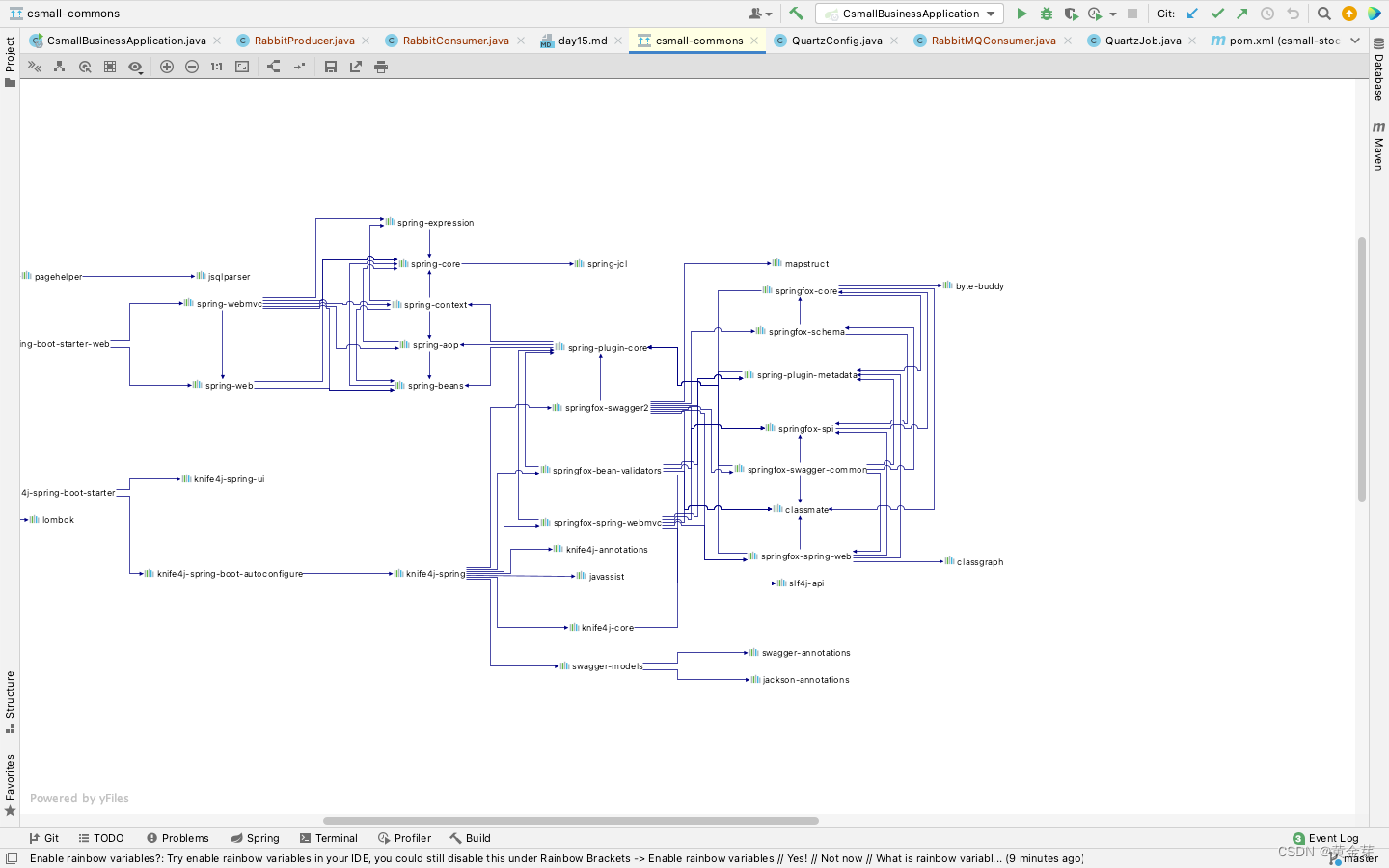Apply current layout to diagram
Screen dimensions: 1389x868
point(274,67)
